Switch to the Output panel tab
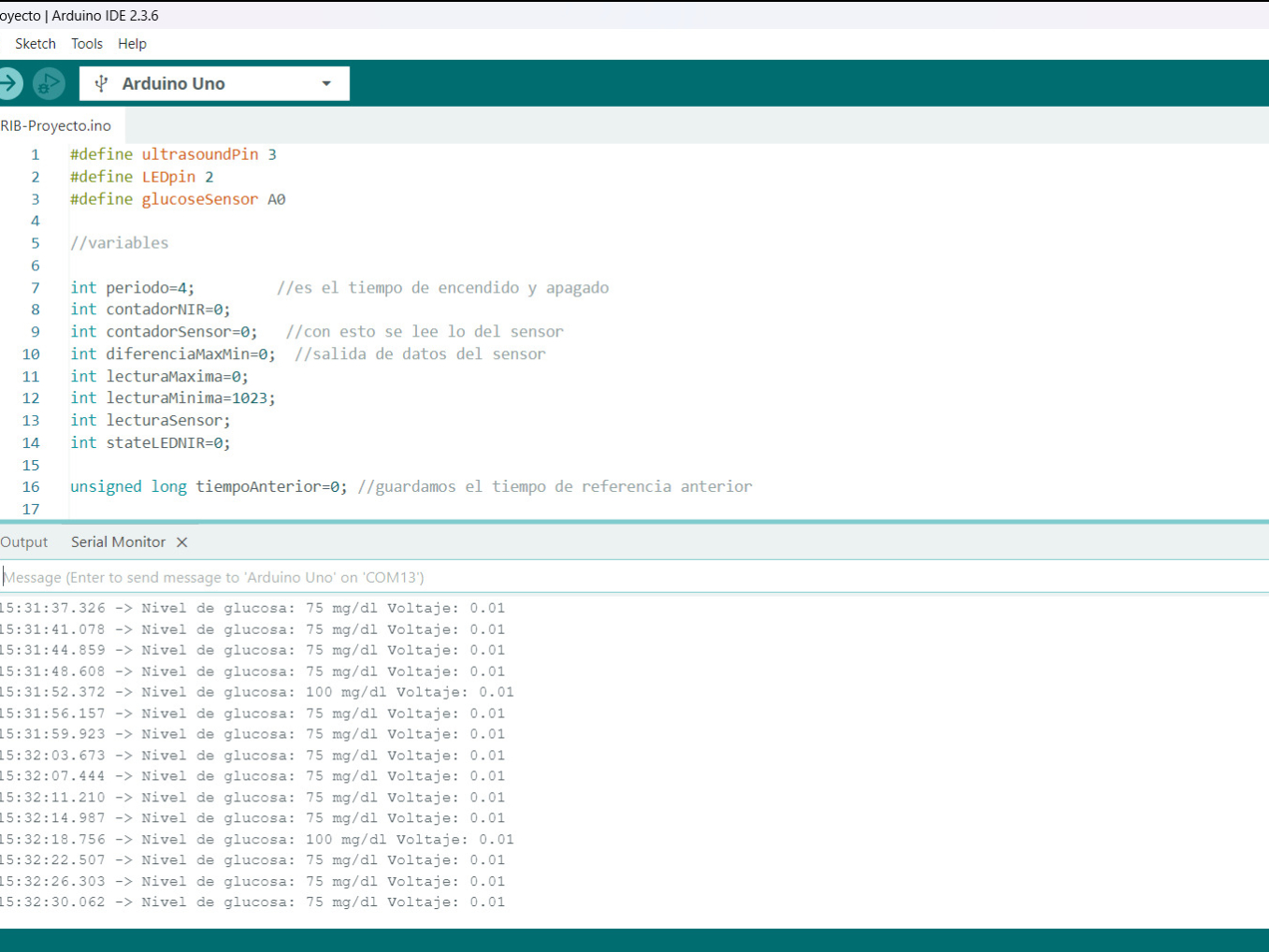 (x=24, y=542)
